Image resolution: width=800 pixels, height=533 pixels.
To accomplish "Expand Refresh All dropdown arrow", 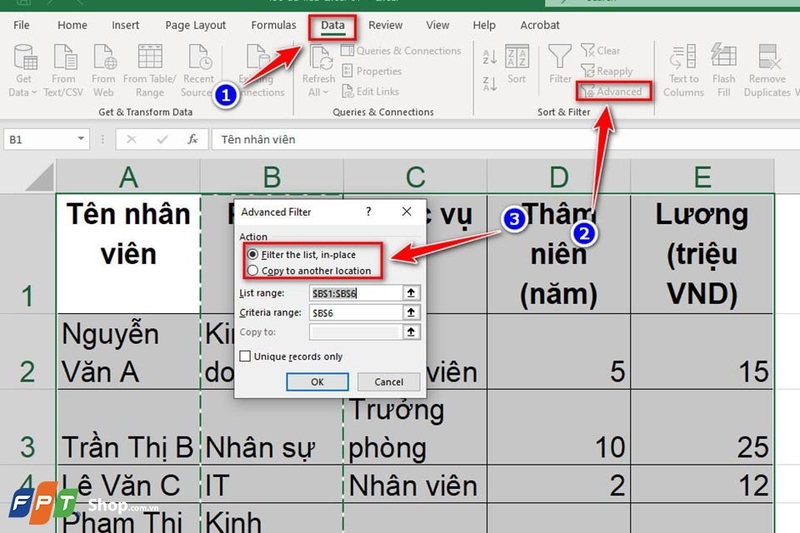I will coord(326,92).
